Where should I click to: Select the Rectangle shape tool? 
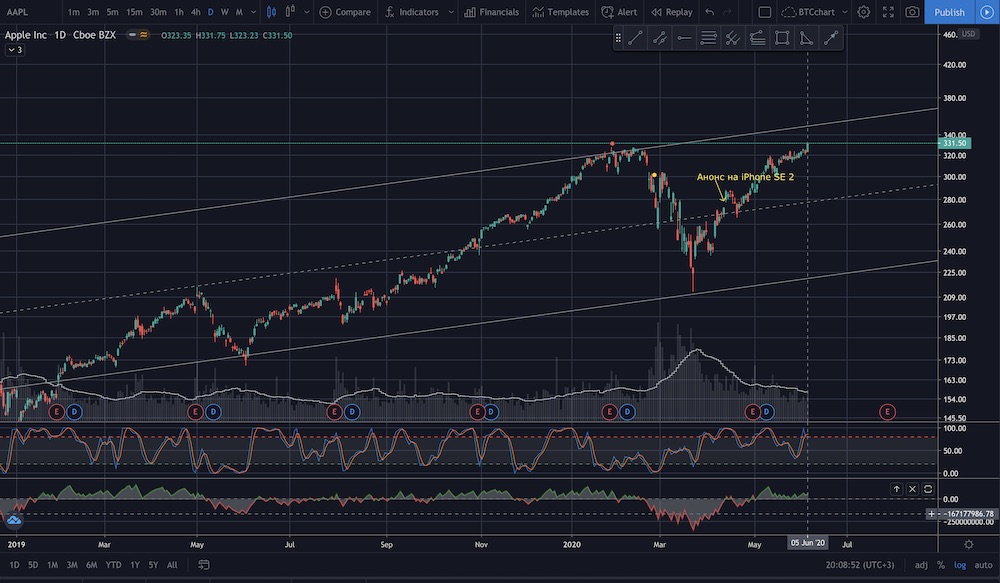[781, 38]
